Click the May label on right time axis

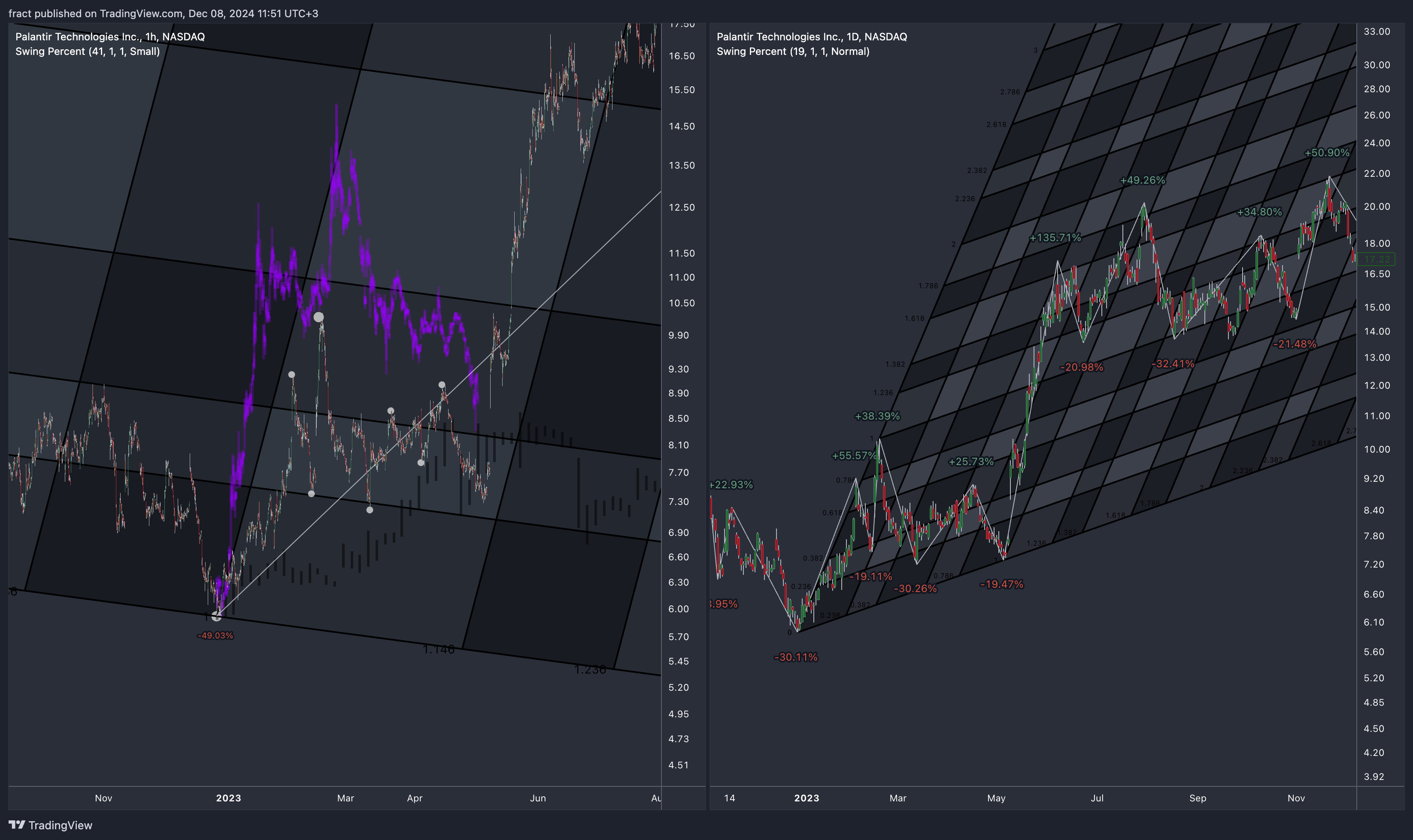996,798
